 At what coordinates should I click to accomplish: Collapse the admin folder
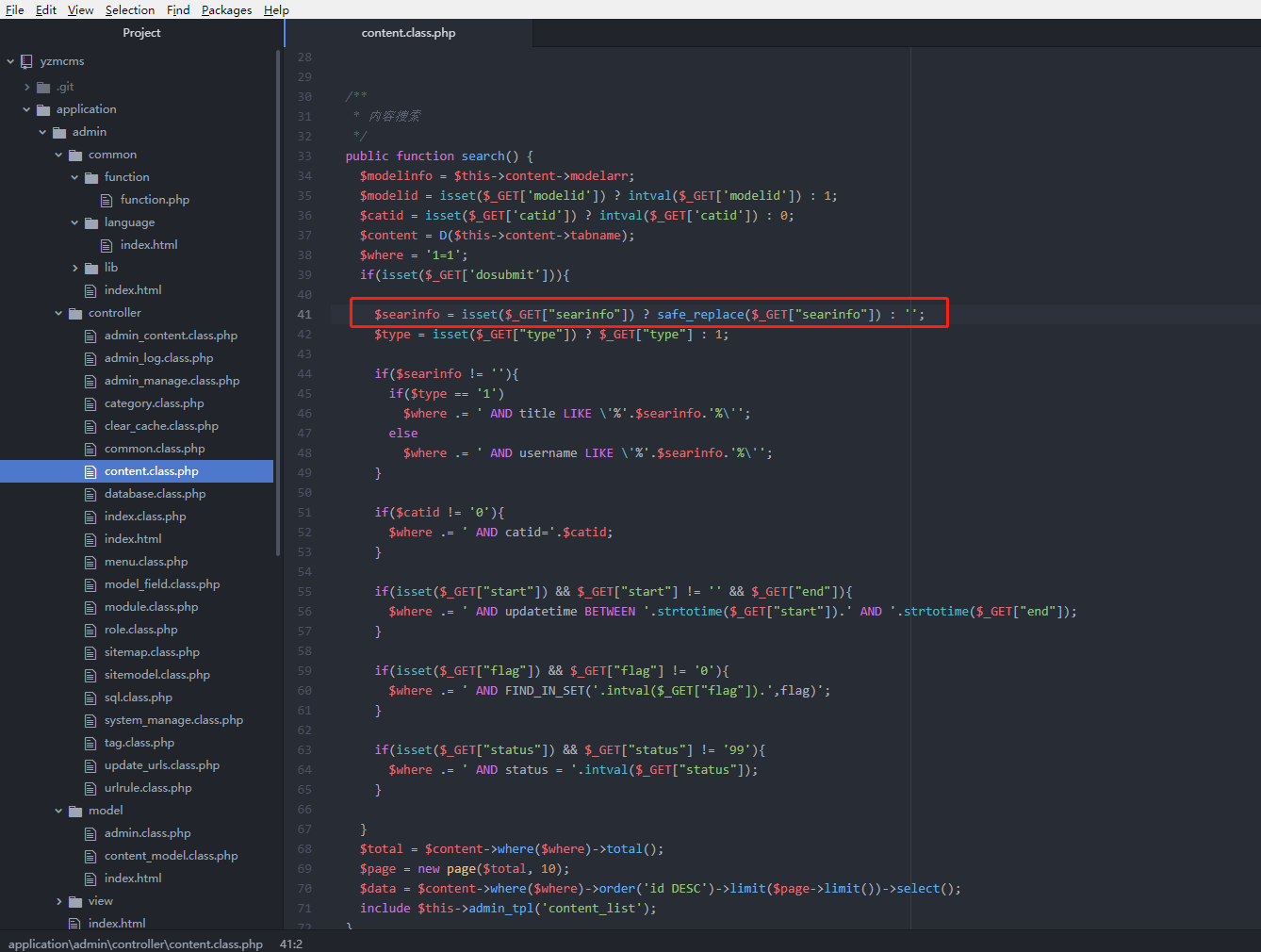[x=42, y=132]
